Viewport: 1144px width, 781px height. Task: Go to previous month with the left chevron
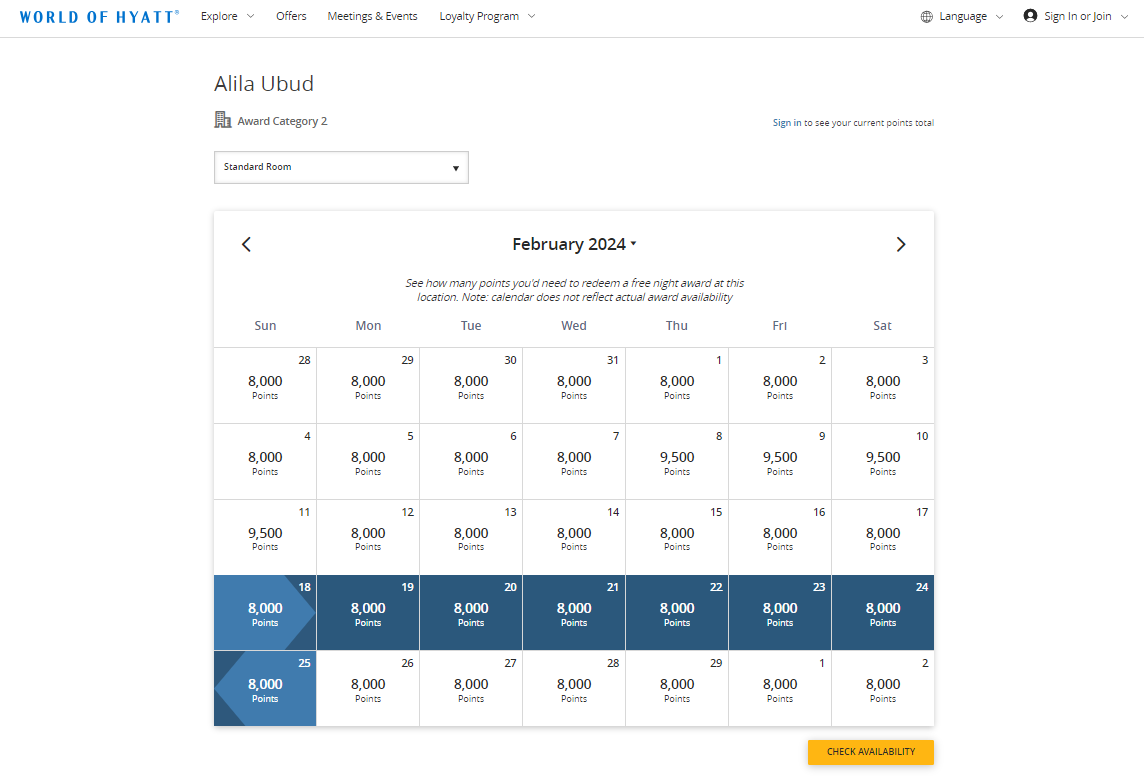246,243
